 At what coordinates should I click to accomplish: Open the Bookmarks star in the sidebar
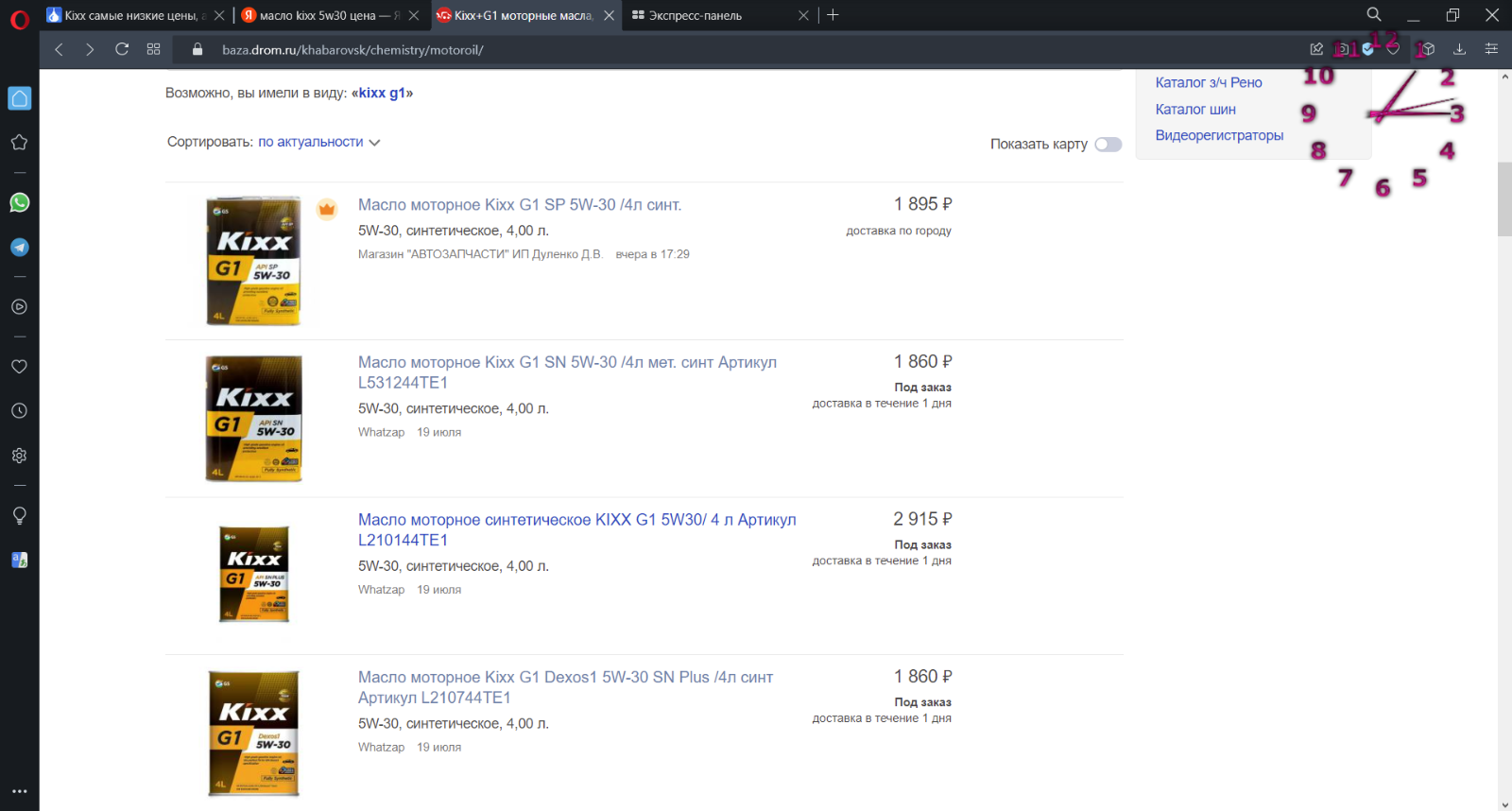coord(19,143)
